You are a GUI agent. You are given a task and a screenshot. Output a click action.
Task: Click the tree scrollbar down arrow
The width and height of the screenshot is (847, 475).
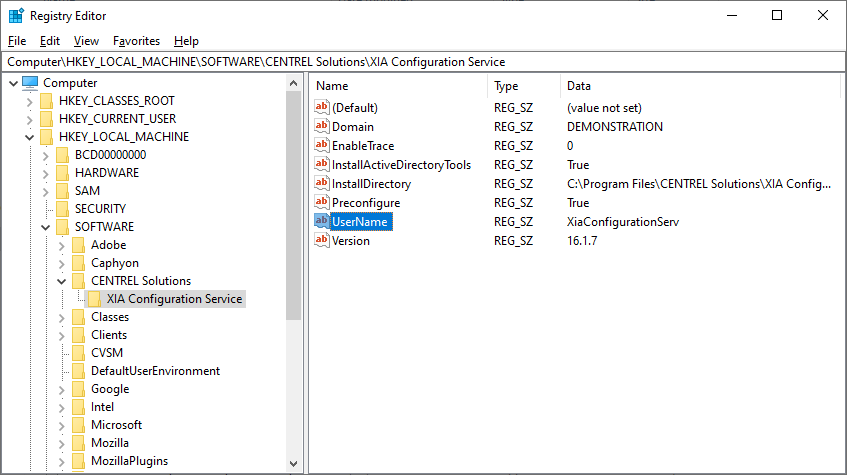[293, 464]
